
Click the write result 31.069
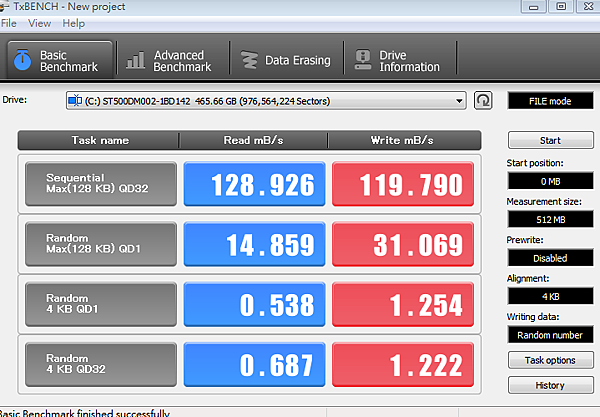(x=403, y=244)
